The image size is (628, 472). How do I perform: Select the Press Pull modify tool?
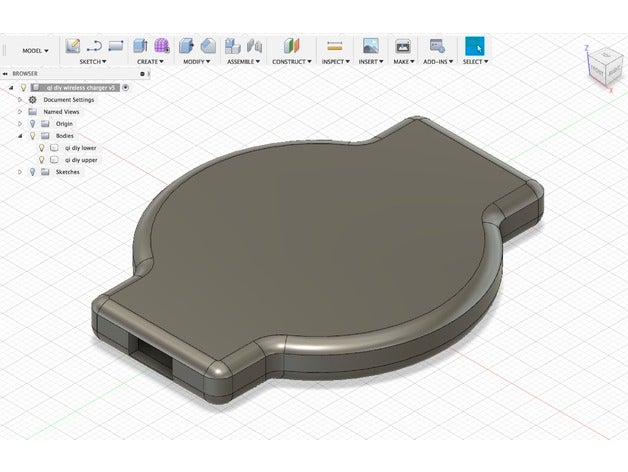point(186,46)
